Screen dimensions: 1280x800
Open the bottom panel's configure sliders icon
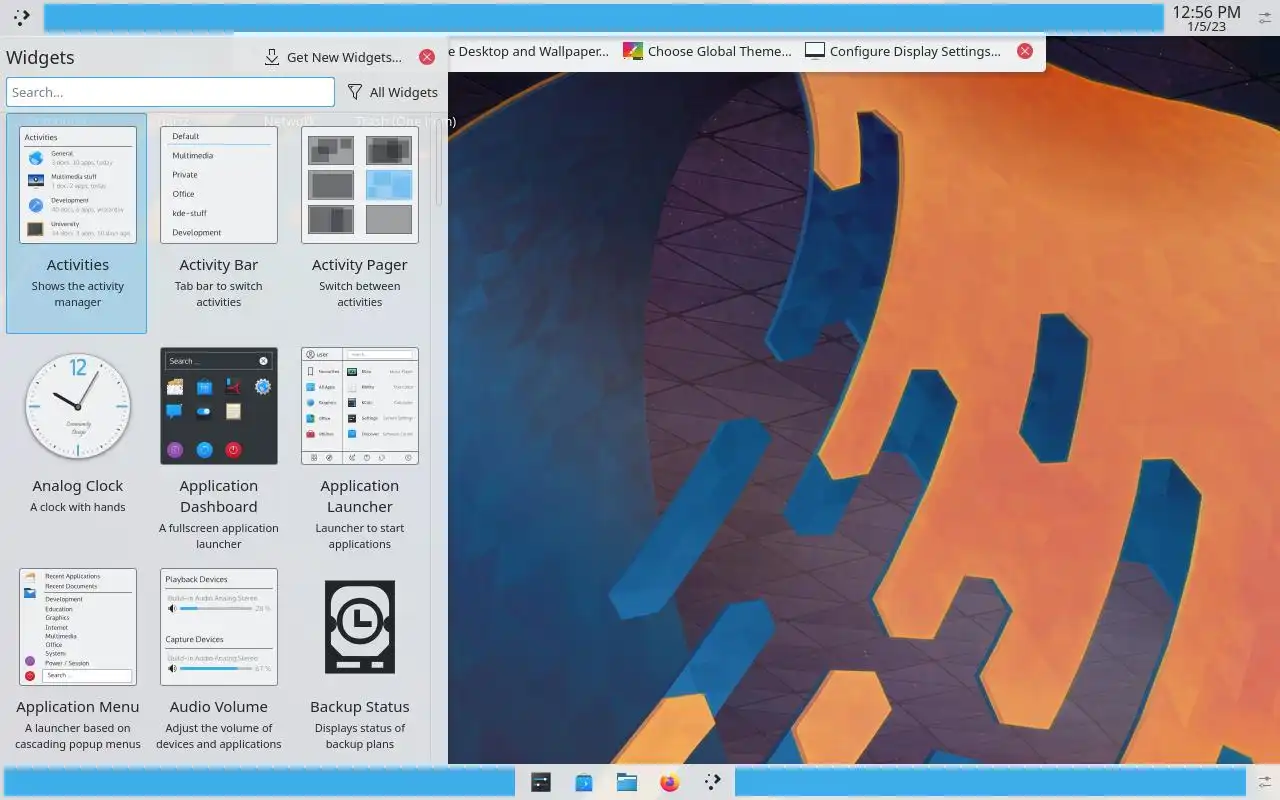tap(1263, 782)
